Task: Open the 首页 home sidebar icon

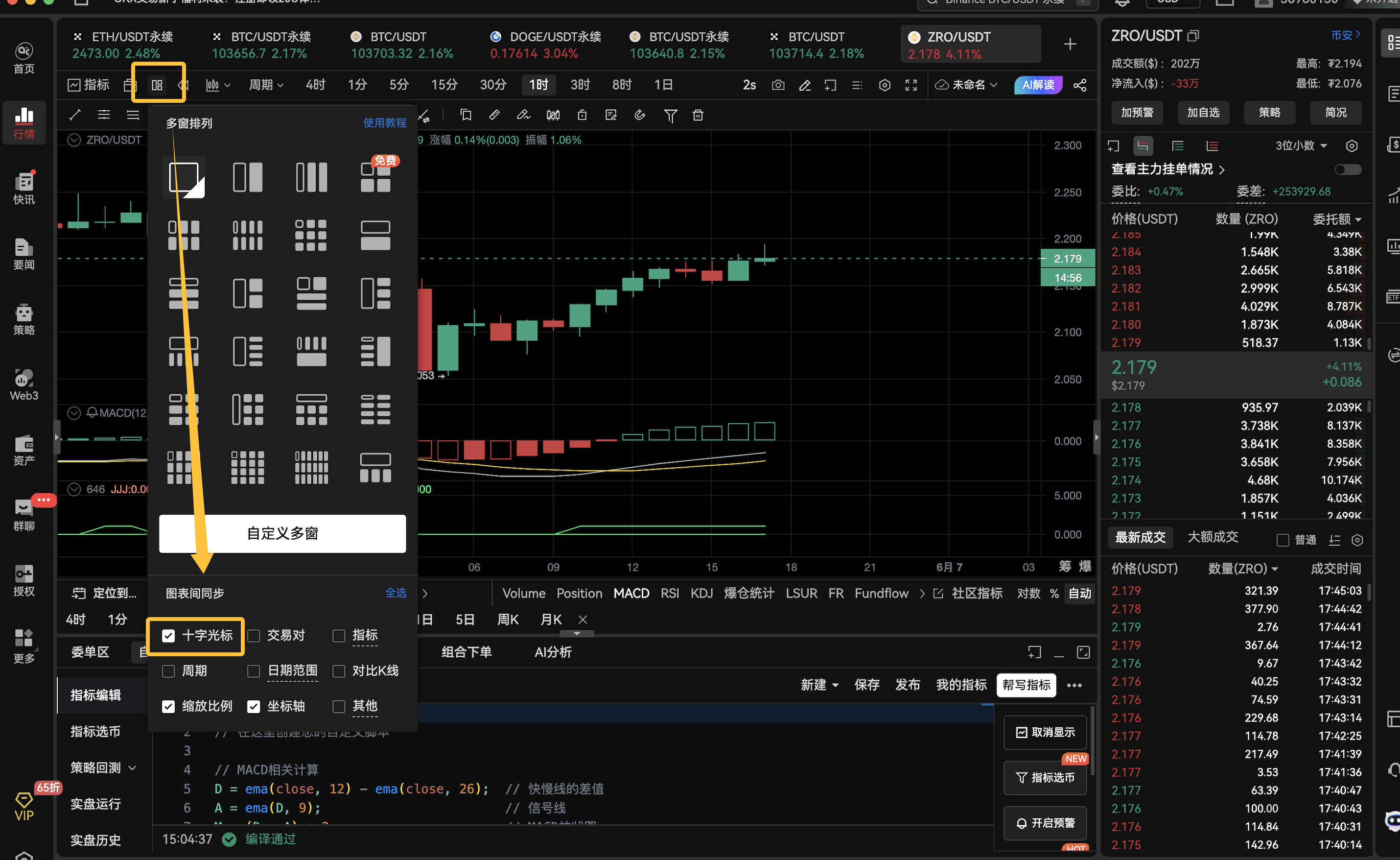Action: pos(24,58)
